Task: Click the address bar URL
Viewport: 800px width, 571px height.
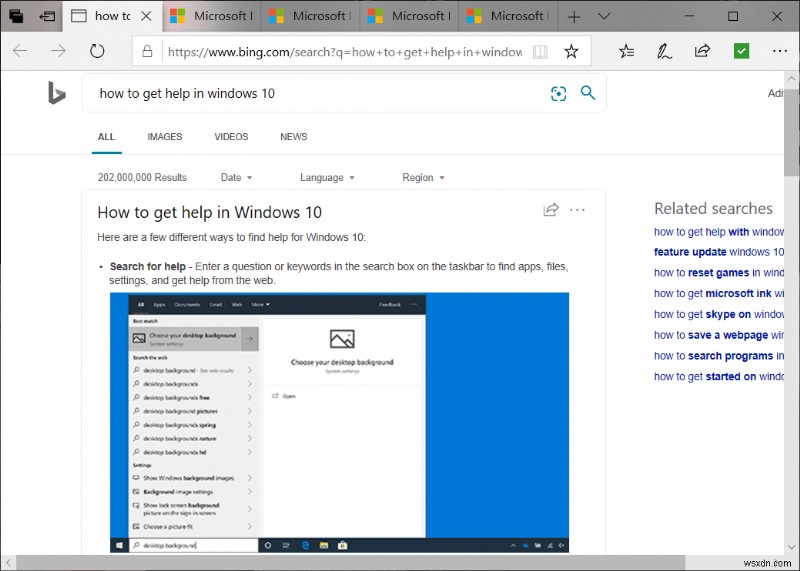Action: [345, 52]
